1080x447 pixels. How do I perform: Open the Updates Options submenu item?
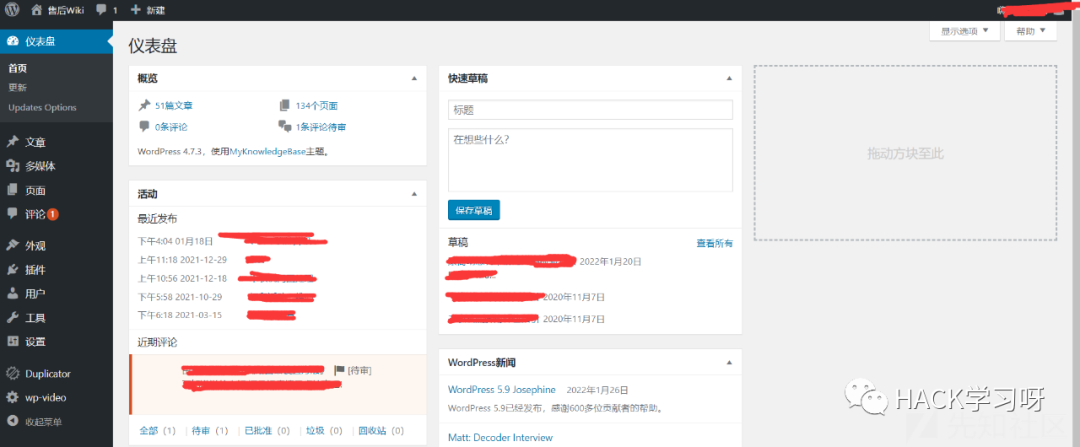click(x=43, y=107)
